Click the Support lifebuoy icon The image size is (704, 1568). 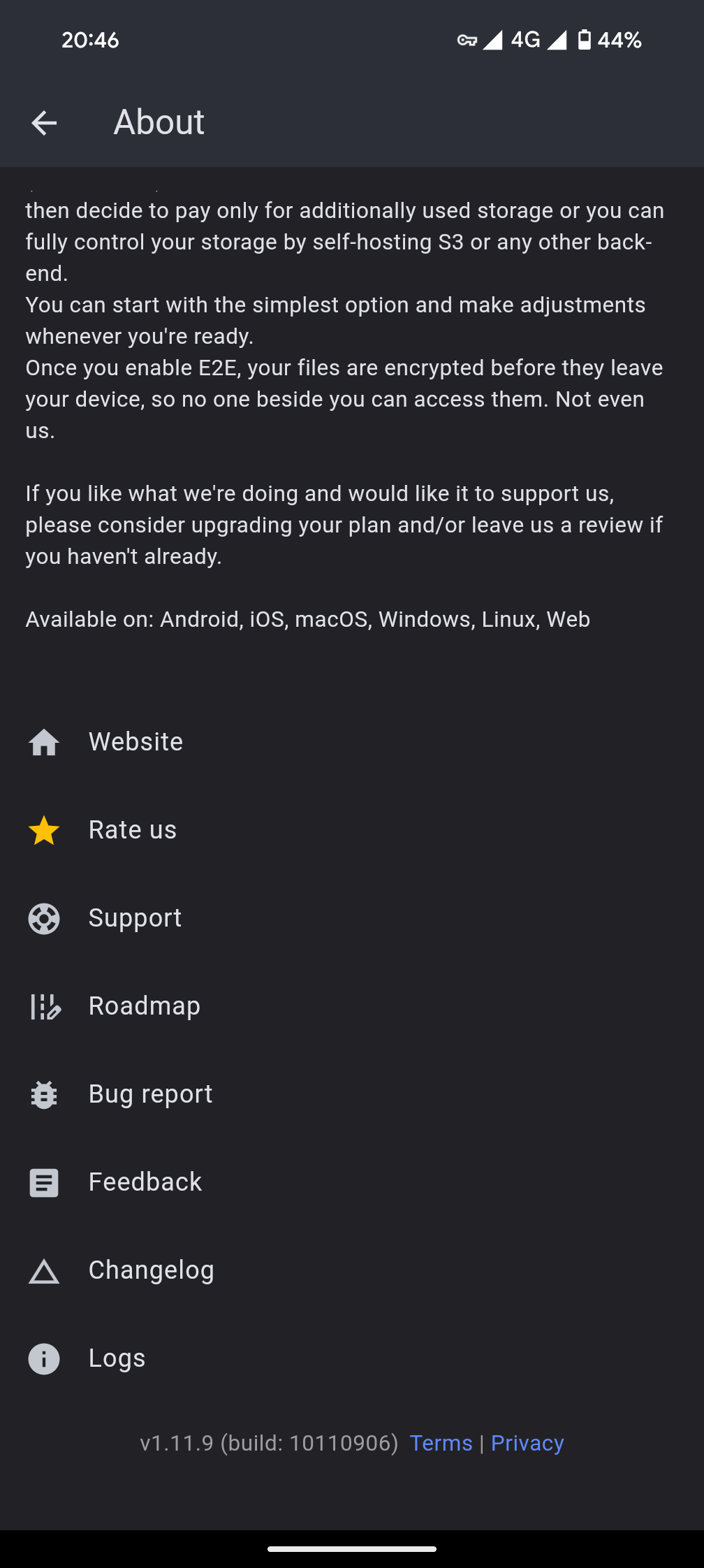(44, 918)
